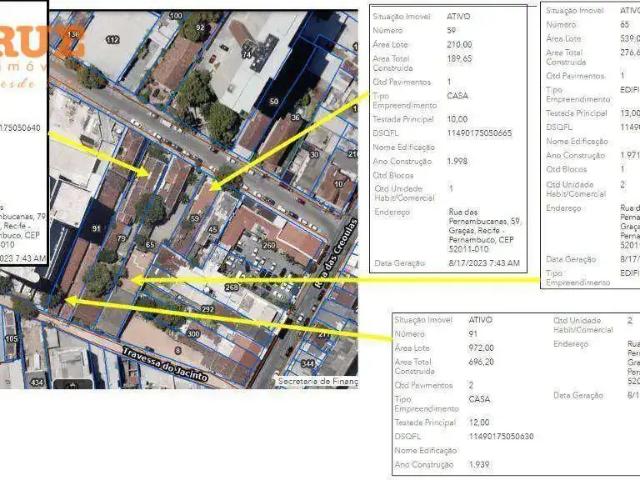
Task: Click lot label 105 on the map
Action: tap(11, 339)
